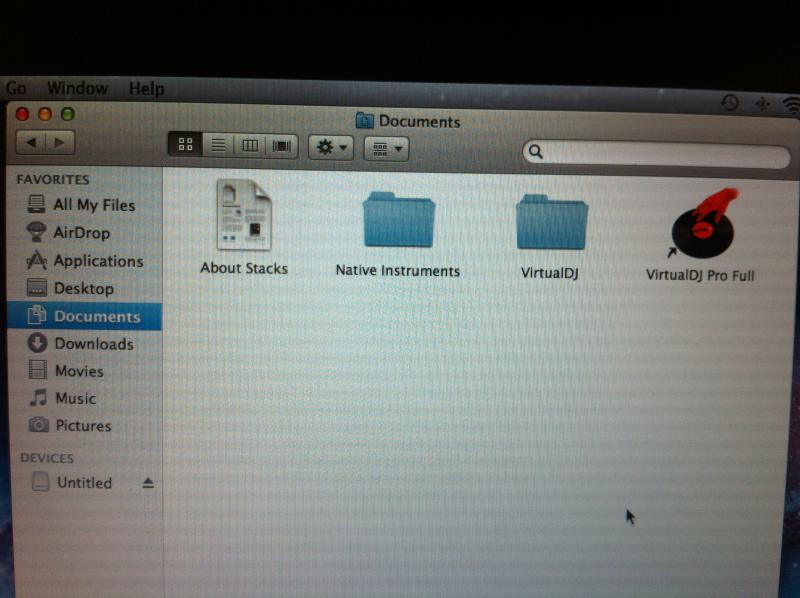Click the Time Machine menu bar icon
800x598 pixels.
pyautogui.click(x=730, y=103)
